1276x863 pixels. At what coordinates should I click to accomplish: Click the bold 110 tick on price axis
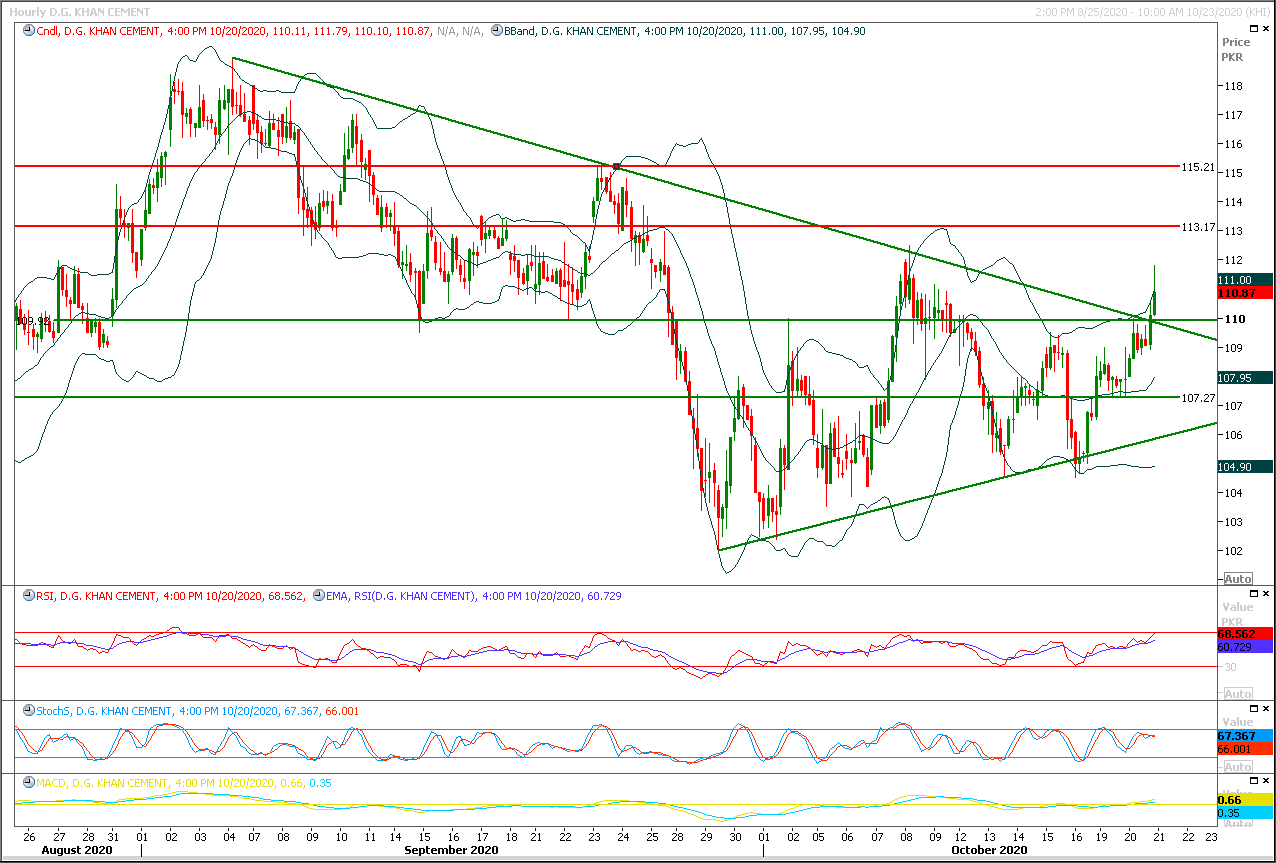pos(1235,319)
